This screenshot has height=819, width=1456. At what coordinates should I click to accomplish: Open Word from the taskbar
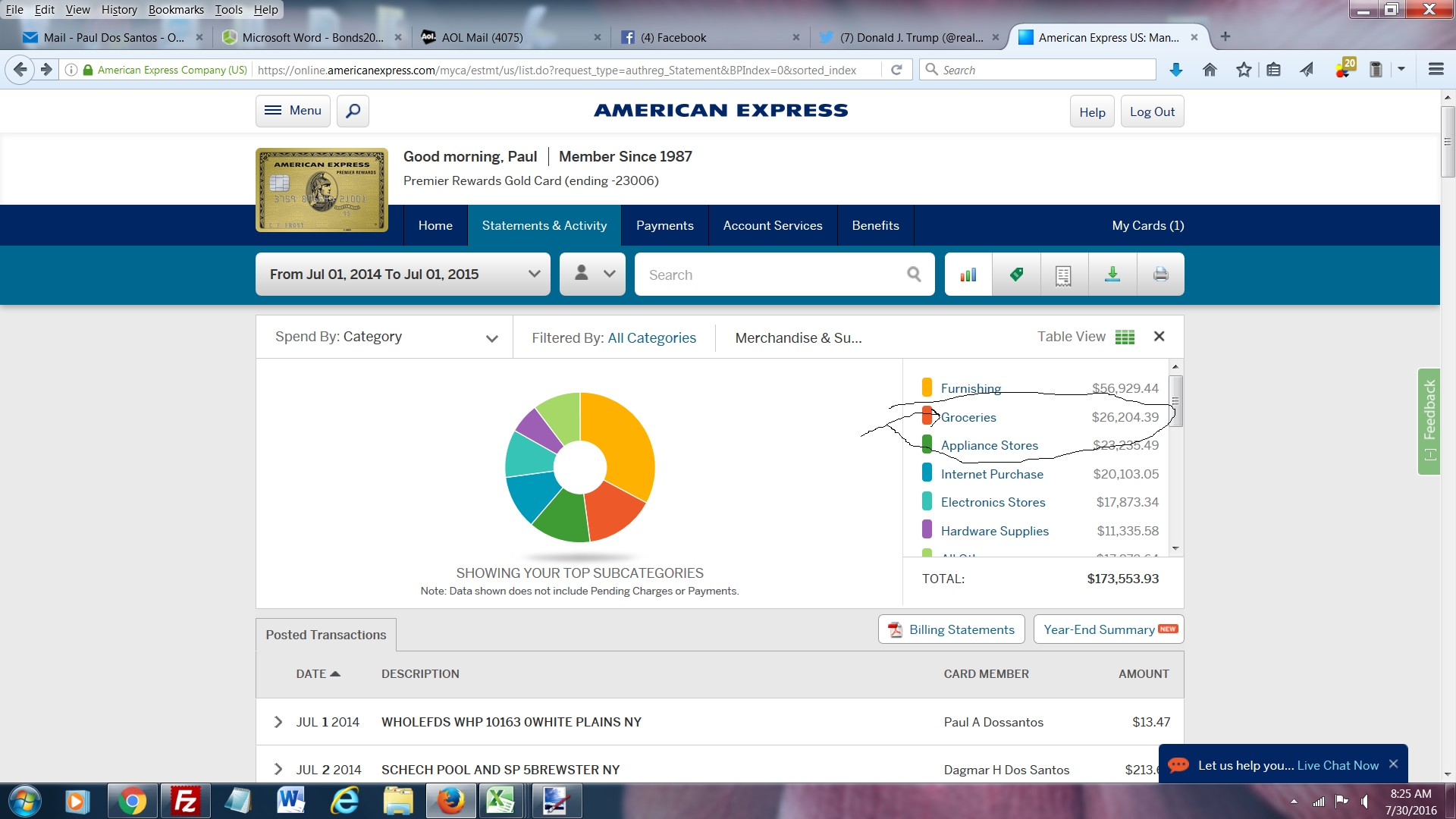coord(291,801)
